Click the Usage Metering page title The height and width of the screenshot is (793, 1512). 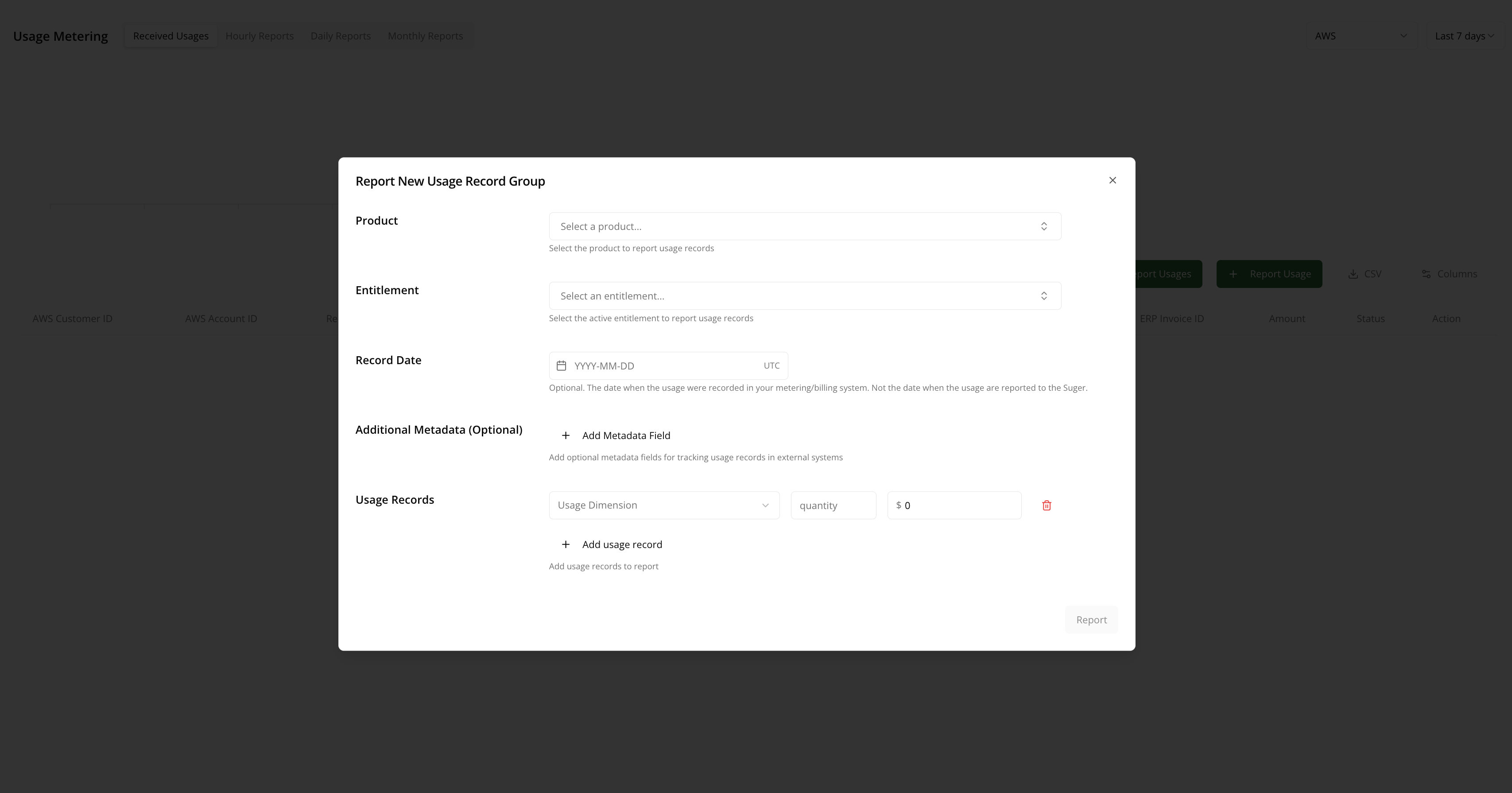click(x=61, y=36)
